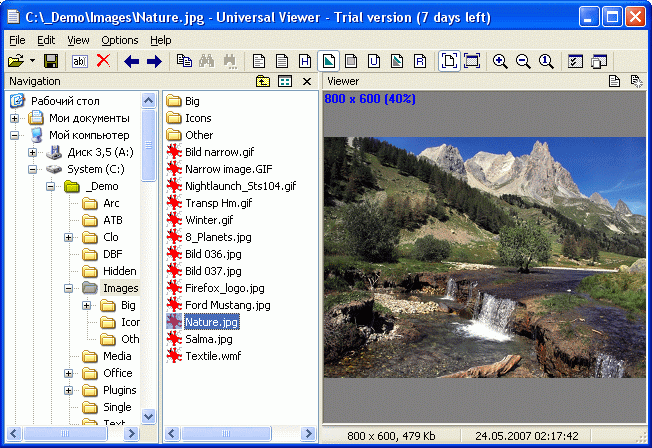Click the page icon in Viewer header
The width and height of the screenshot is (652, 448).
point(614,81)
